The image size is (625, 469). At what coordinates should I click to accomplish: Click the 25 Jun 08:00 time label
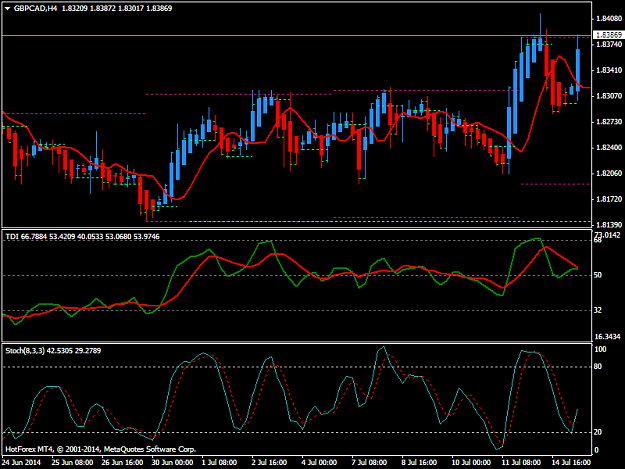pos(72,463)
